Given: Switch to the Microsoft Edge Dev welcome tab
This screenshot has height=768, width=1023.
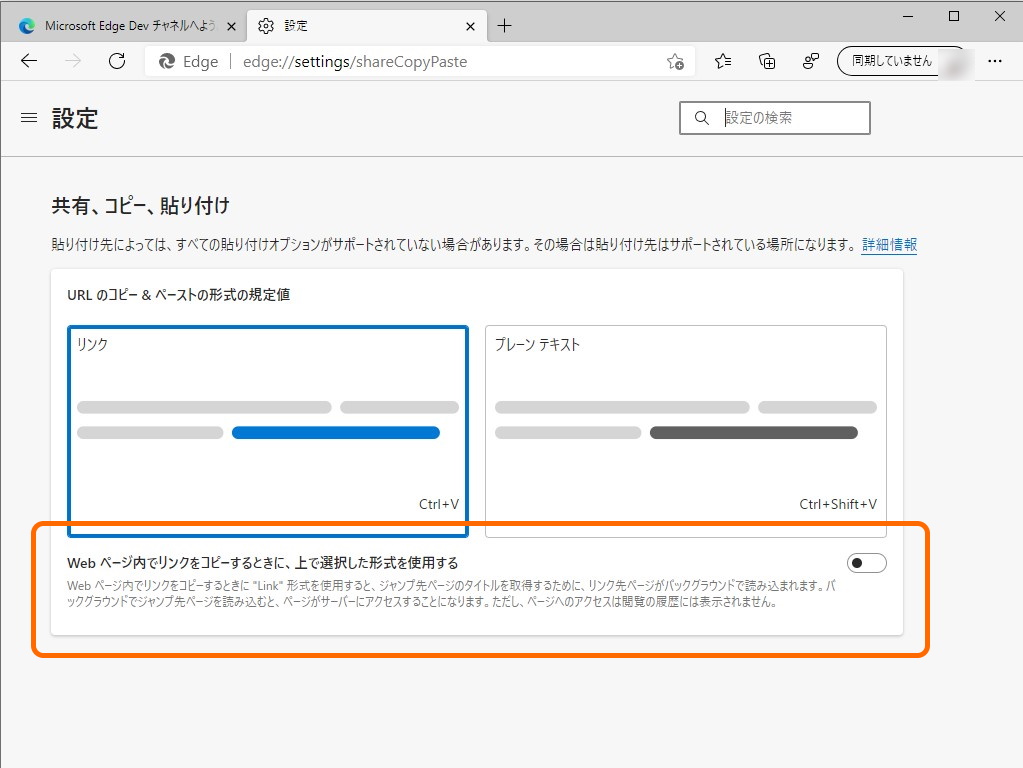Looking at the screenshot, I should click(x=120, y=24).
